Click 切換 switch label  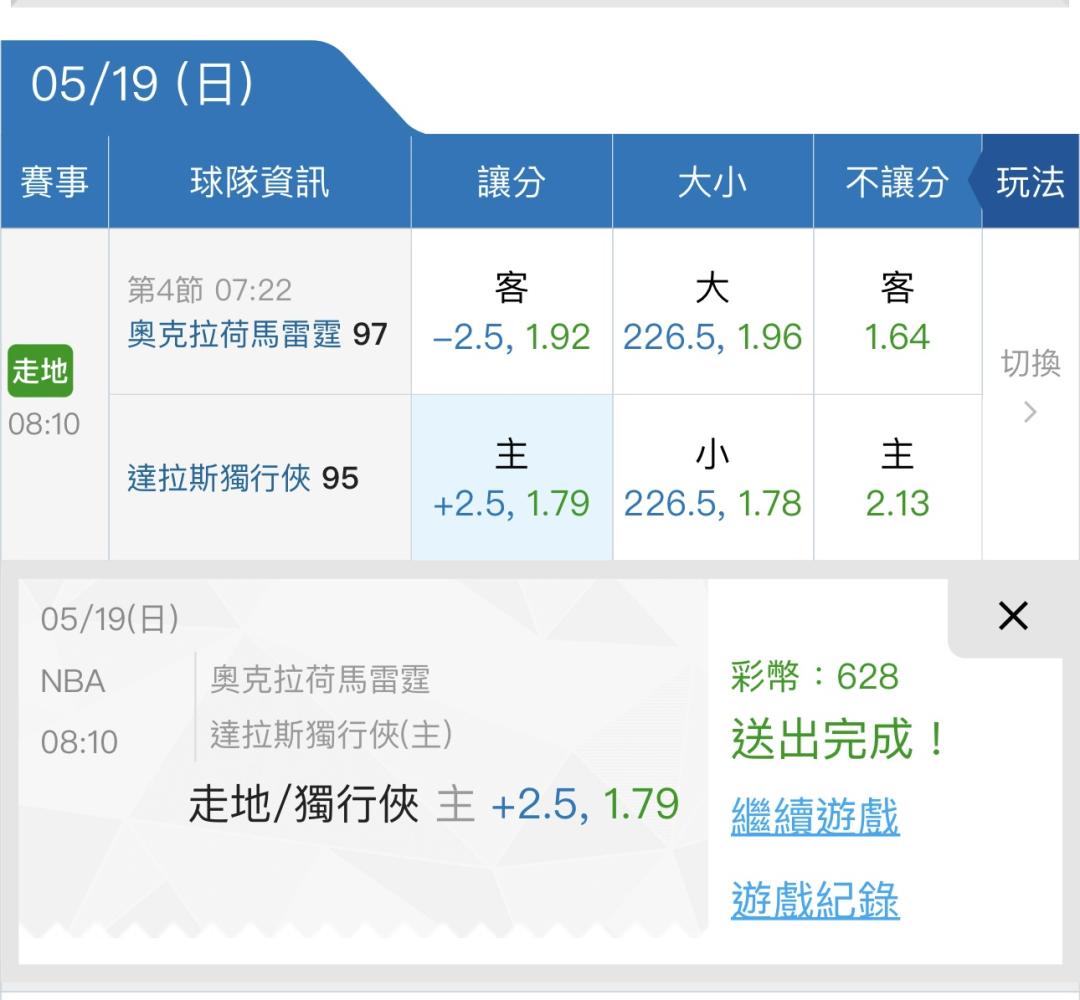tap(1031, 363)
